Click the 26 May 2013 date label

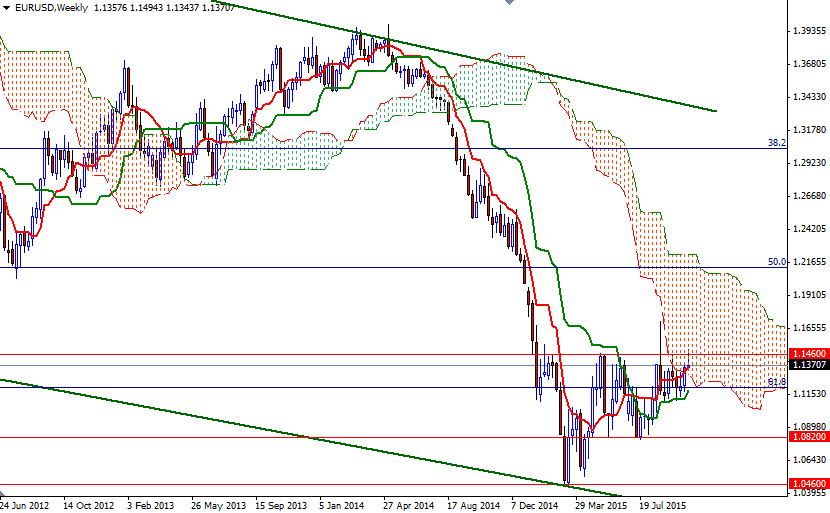[x=220, y=505]
